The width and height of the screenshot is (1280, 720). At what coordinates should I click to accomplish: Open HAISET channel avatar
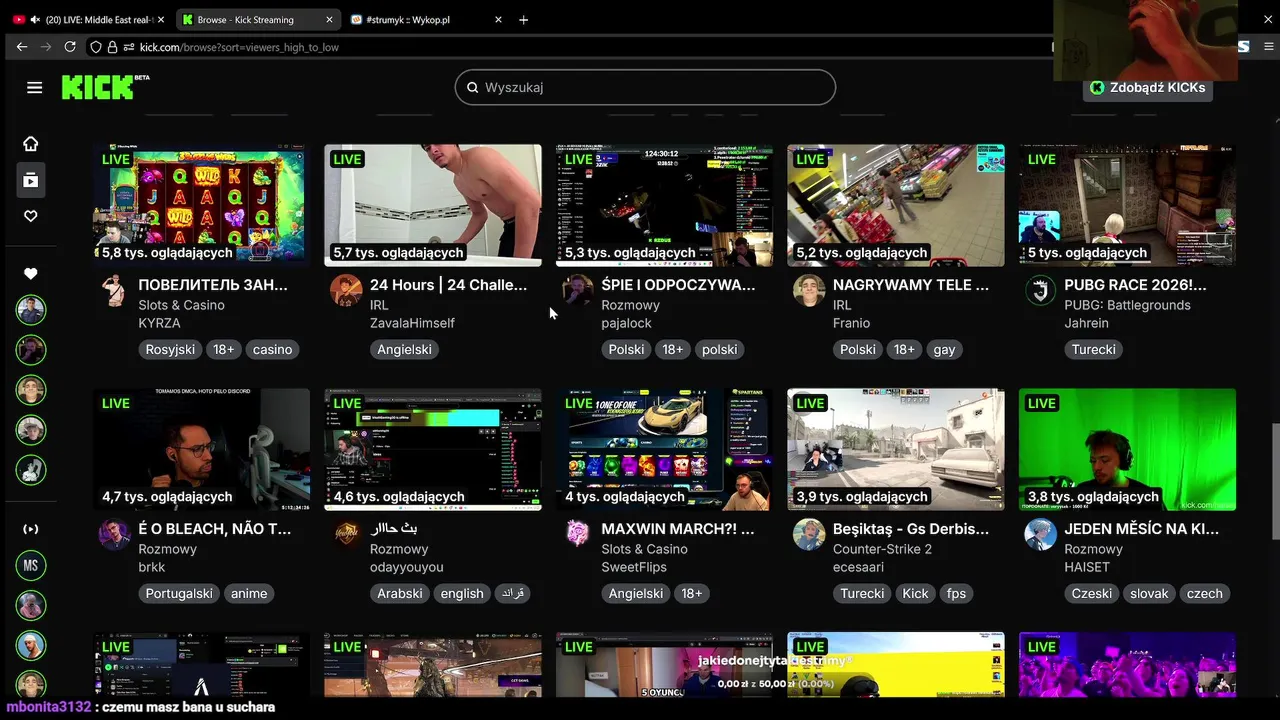[1041, 534]
